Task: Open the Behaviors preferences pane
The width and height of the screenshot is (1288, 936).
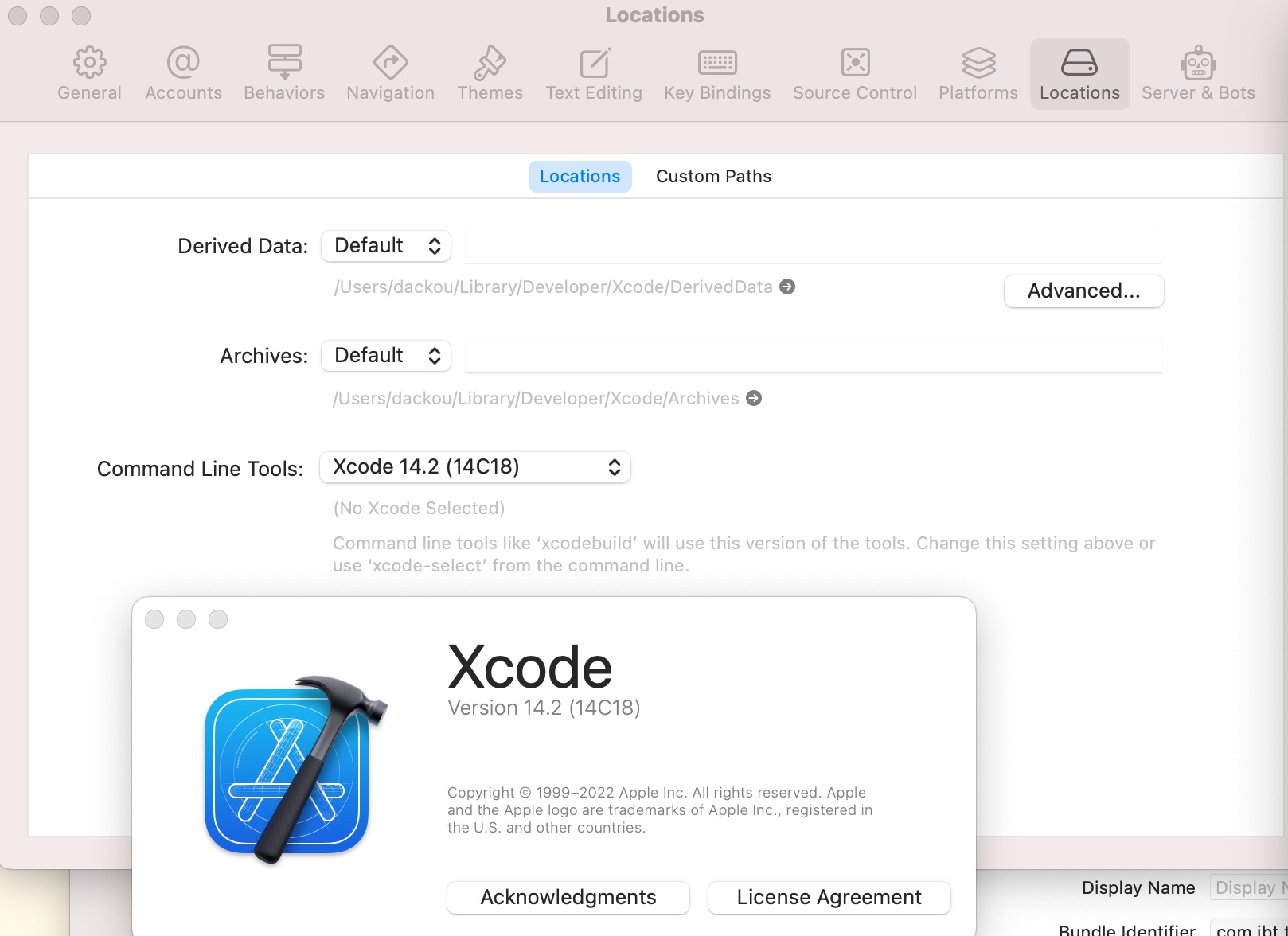Action: [x=284, y=74]
